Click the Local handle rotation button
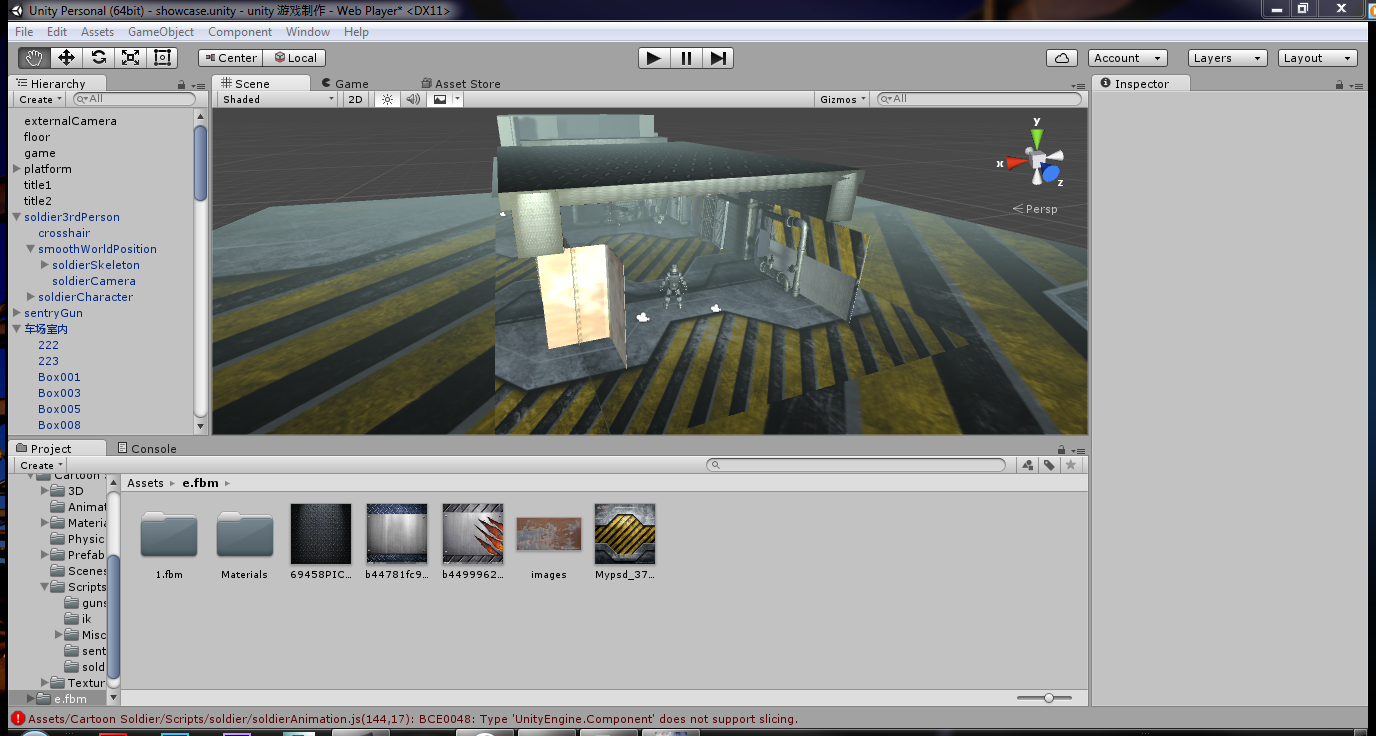Screen dimensions: 1376x736 click(295, 58)
